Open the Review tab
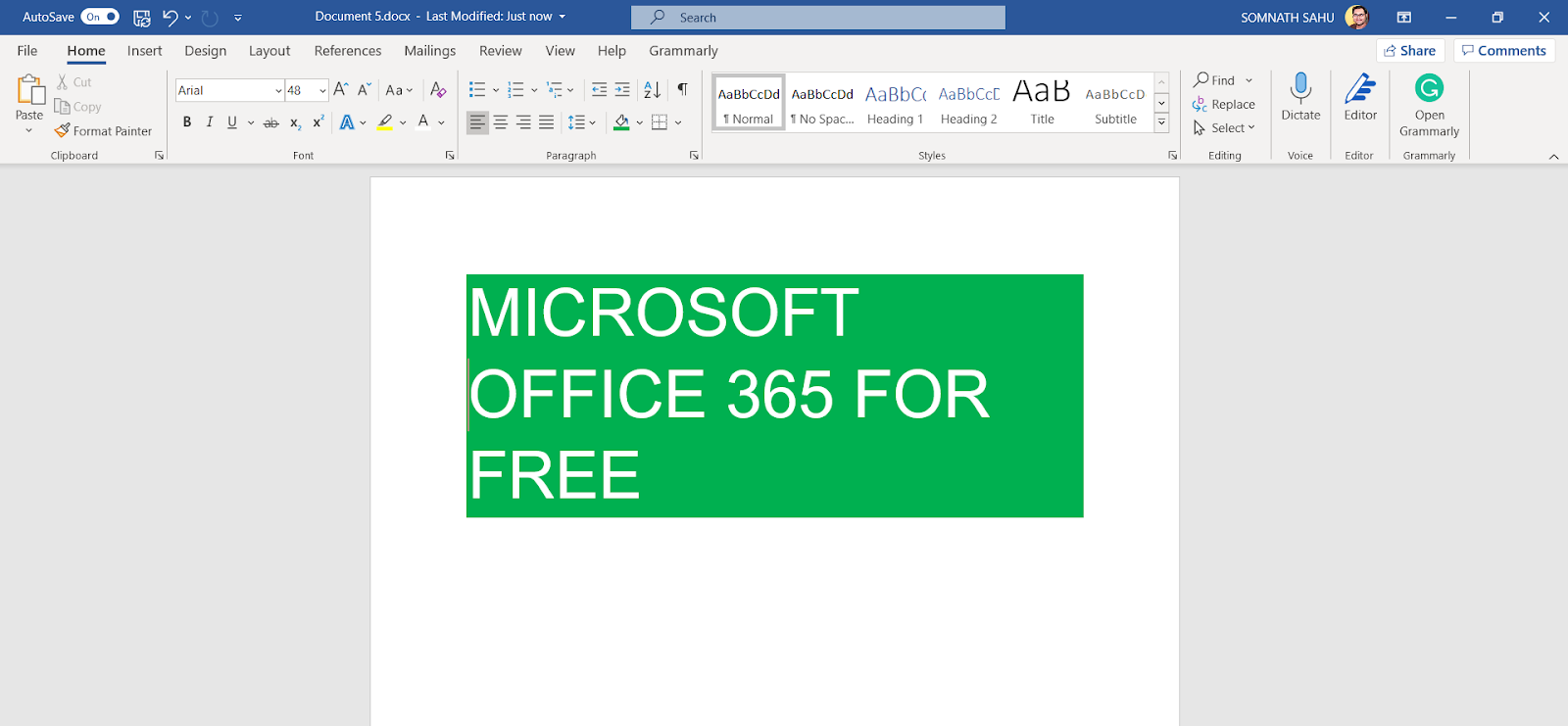 click(x=500, y=51)
